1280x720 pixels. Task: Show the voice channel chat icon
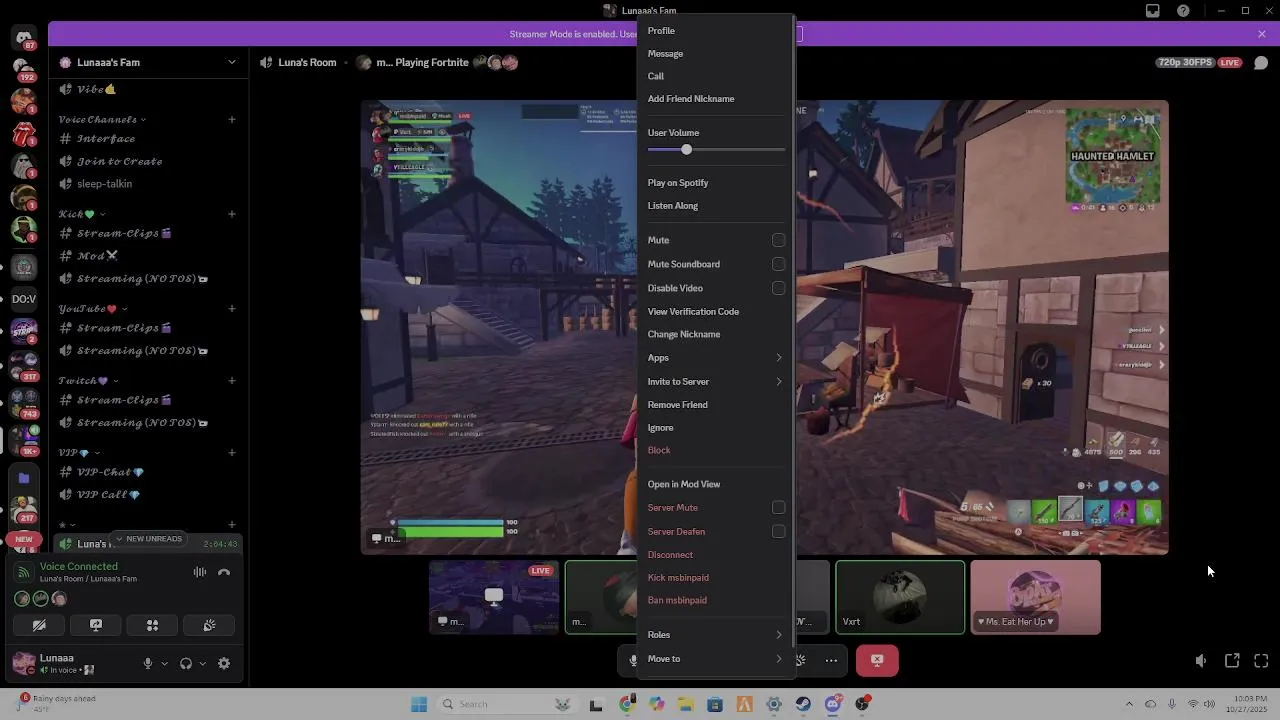coord(1261,62)
